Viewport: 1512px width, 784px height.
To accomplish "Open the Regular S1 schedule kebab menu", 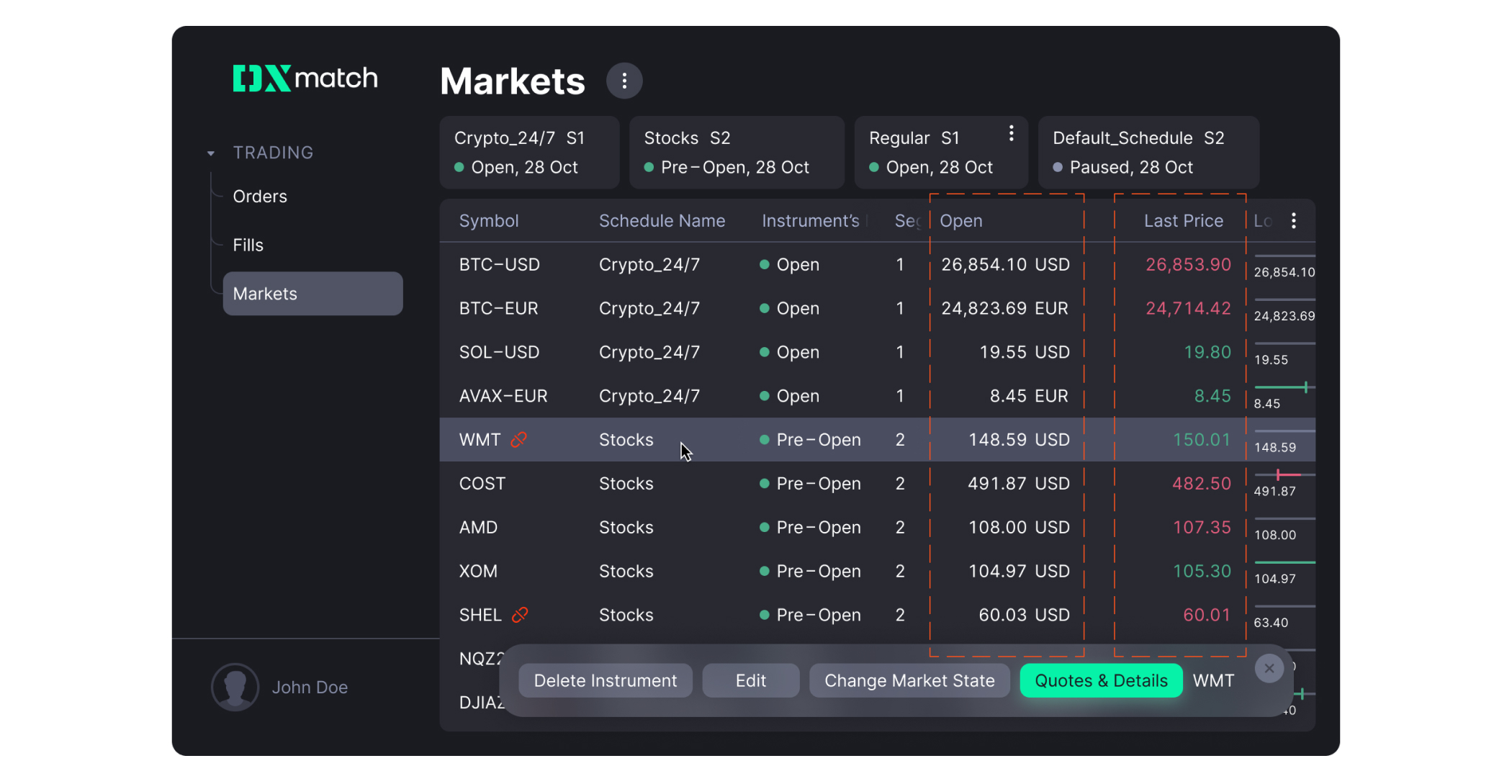I will click(x=1011, y=132).
